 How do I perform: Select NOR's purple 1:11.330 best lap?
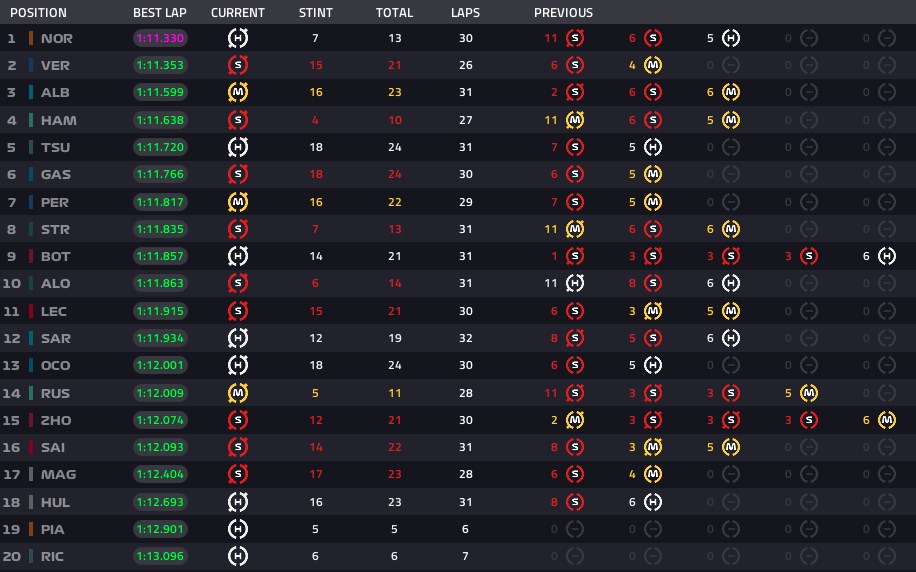[x=160, y=38]
